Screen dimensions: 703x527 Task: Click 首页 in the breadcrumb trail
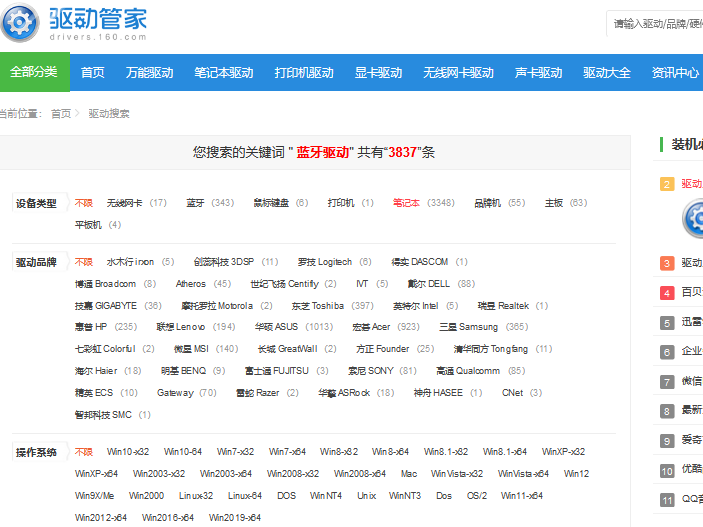pyautogui.click(x=61, y=114)
